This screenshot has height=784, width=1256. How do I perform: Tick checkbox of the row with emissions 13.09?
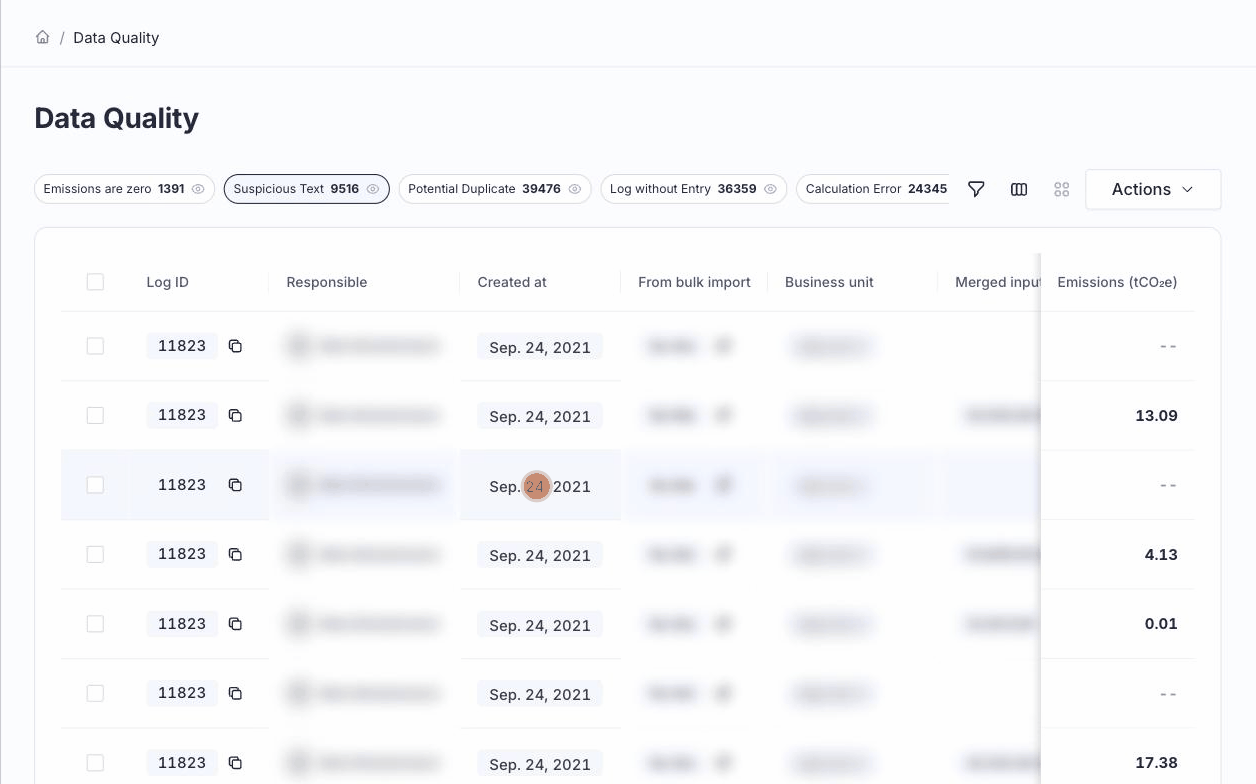point(95,415)
